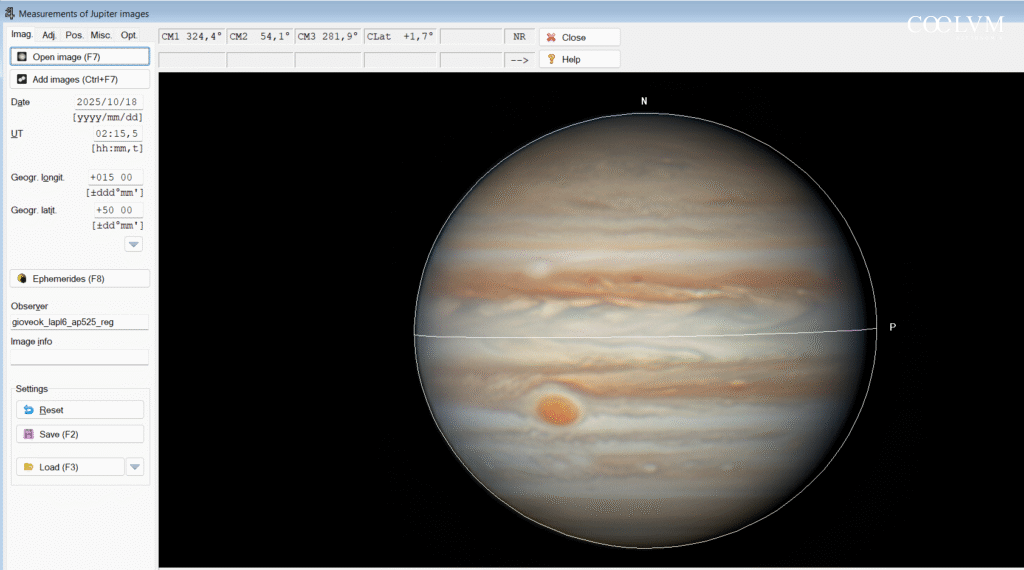
Task: Expand the dropdown arrow beside Load (F3)
Action: (135, 467)
